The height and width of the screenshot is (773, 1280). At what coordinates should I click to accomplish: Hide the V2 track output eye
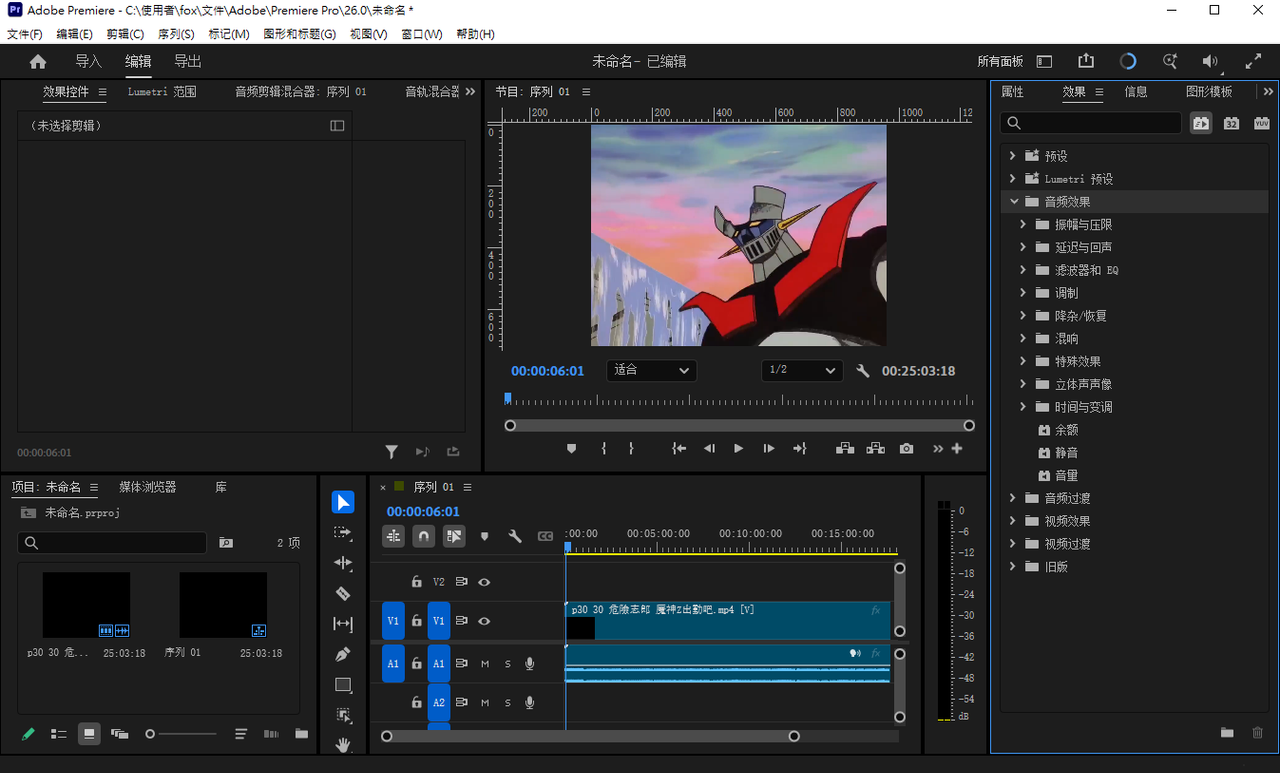coord(484,582)
